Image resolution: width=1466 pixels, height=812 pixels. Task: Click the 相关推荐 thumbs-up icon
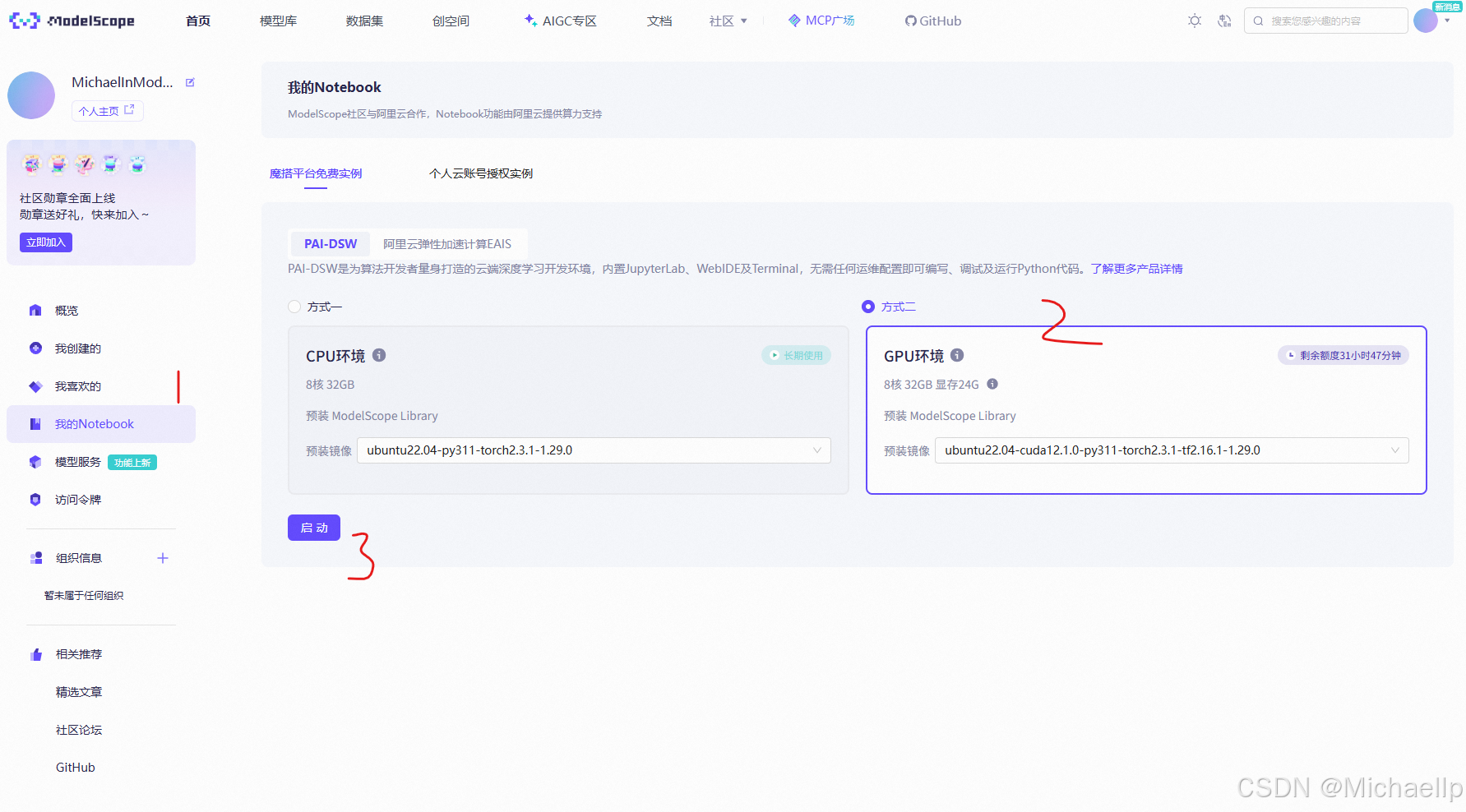[x=36, y=654]
